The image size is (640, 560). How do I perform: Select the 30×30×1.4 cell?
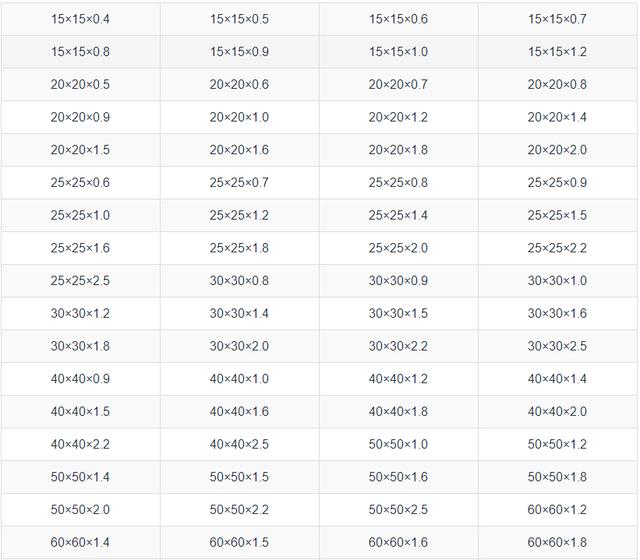pyautogui.click(x=239, y=314)
